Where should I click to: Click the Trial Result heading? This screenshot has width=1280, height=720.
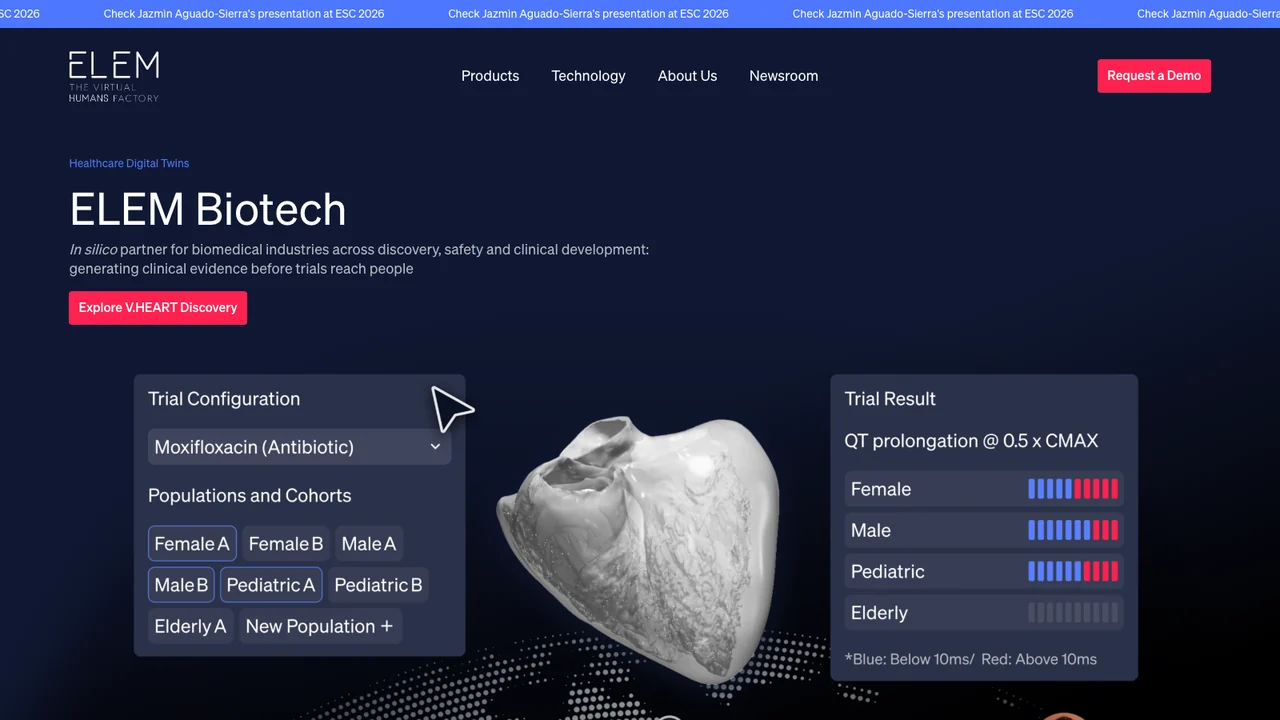[890, 399]
